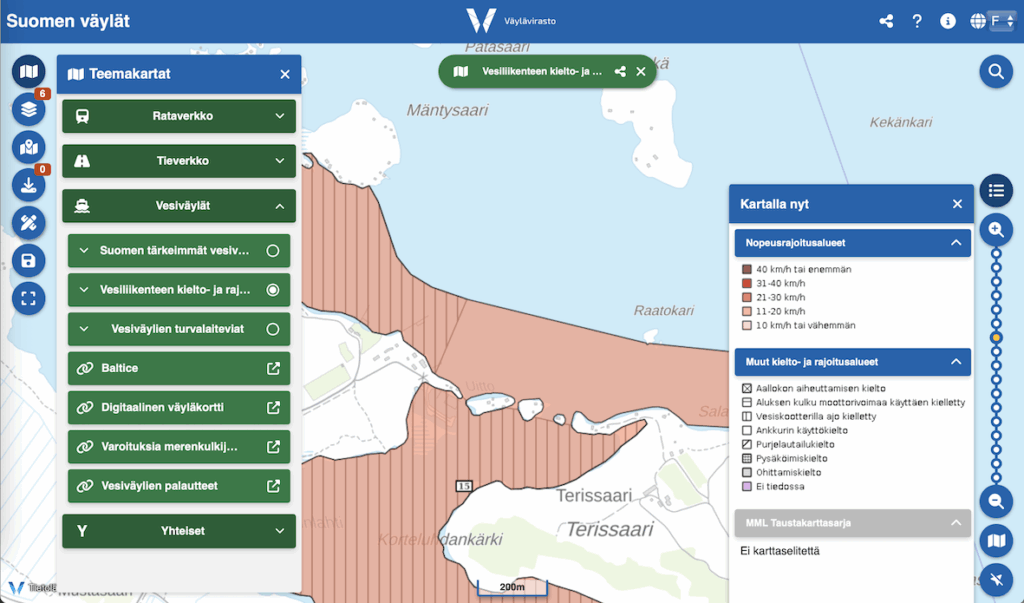Image resolution: width=1024 pixels, height=603 pixels.
Task: Toggle fullscreen mode icon in left sidebar
Action: click(x=29, y=298)
